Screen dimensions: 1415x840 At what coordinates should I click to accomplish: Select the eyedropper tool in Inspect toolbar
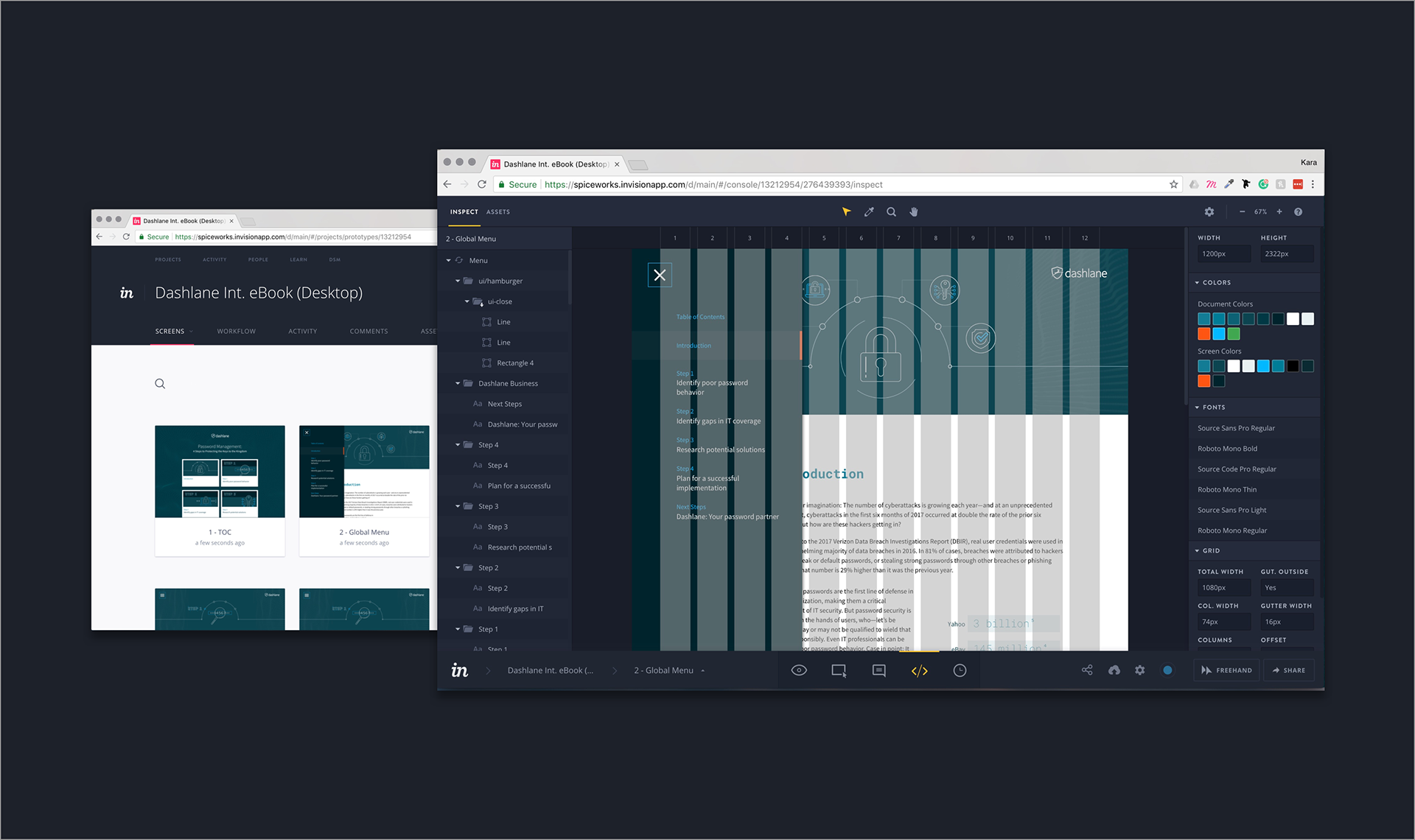(869, 211)
